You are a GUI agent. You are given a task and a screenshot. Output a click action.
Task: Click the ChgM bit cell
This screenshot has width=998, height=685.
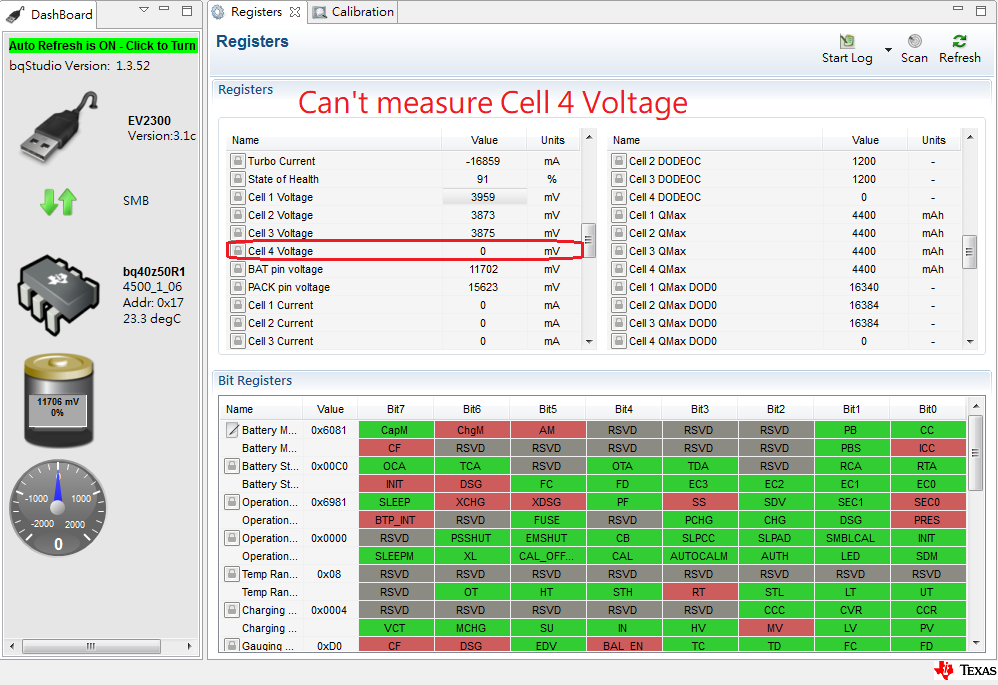pyautogui.click(x=471, y=430)
